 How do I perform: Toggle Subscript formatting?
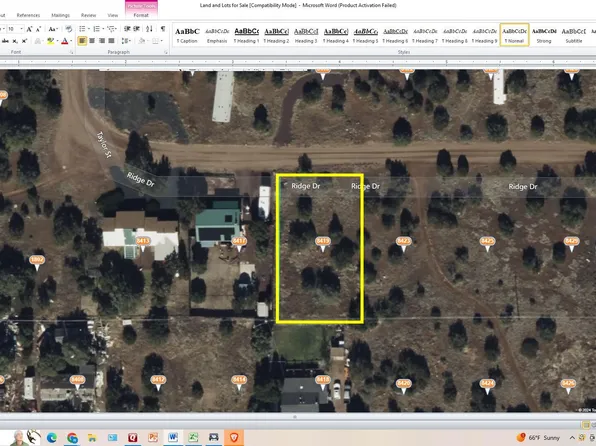coord(15,41)
